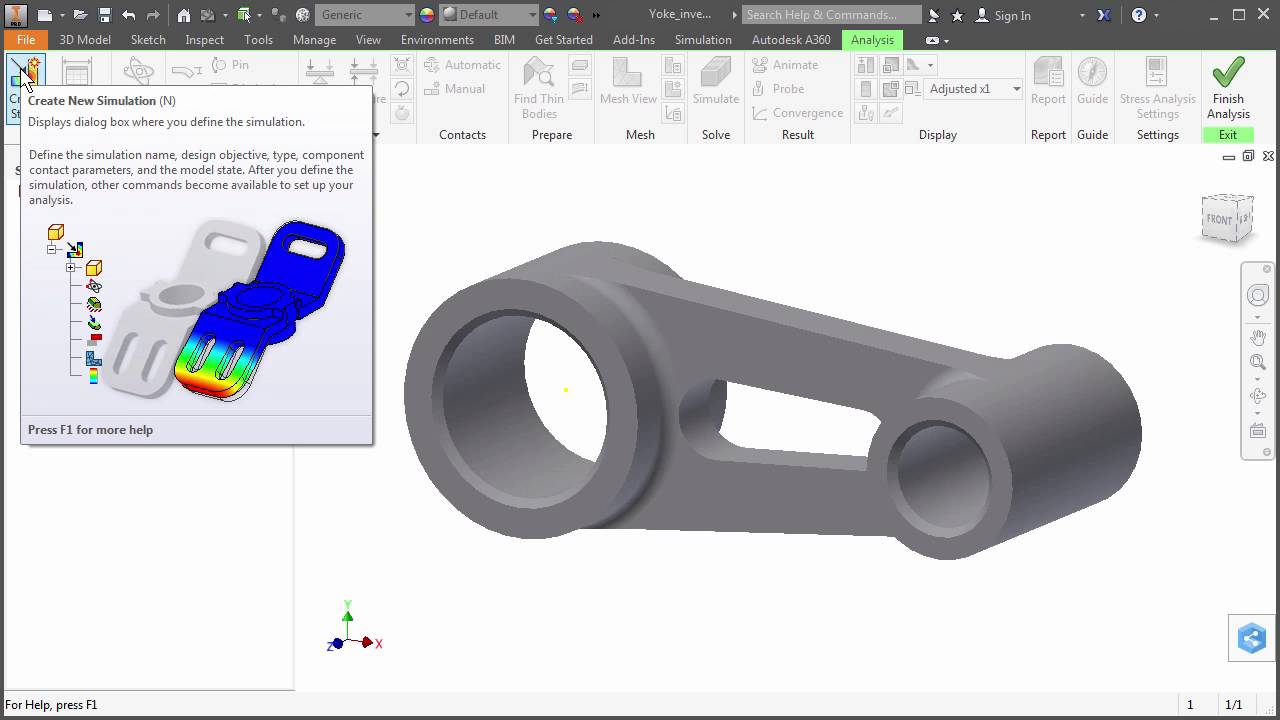This screenshot has height=720, width=1280.
Task: Open Stress Analysis Settings
Action: click(1157, 88)
